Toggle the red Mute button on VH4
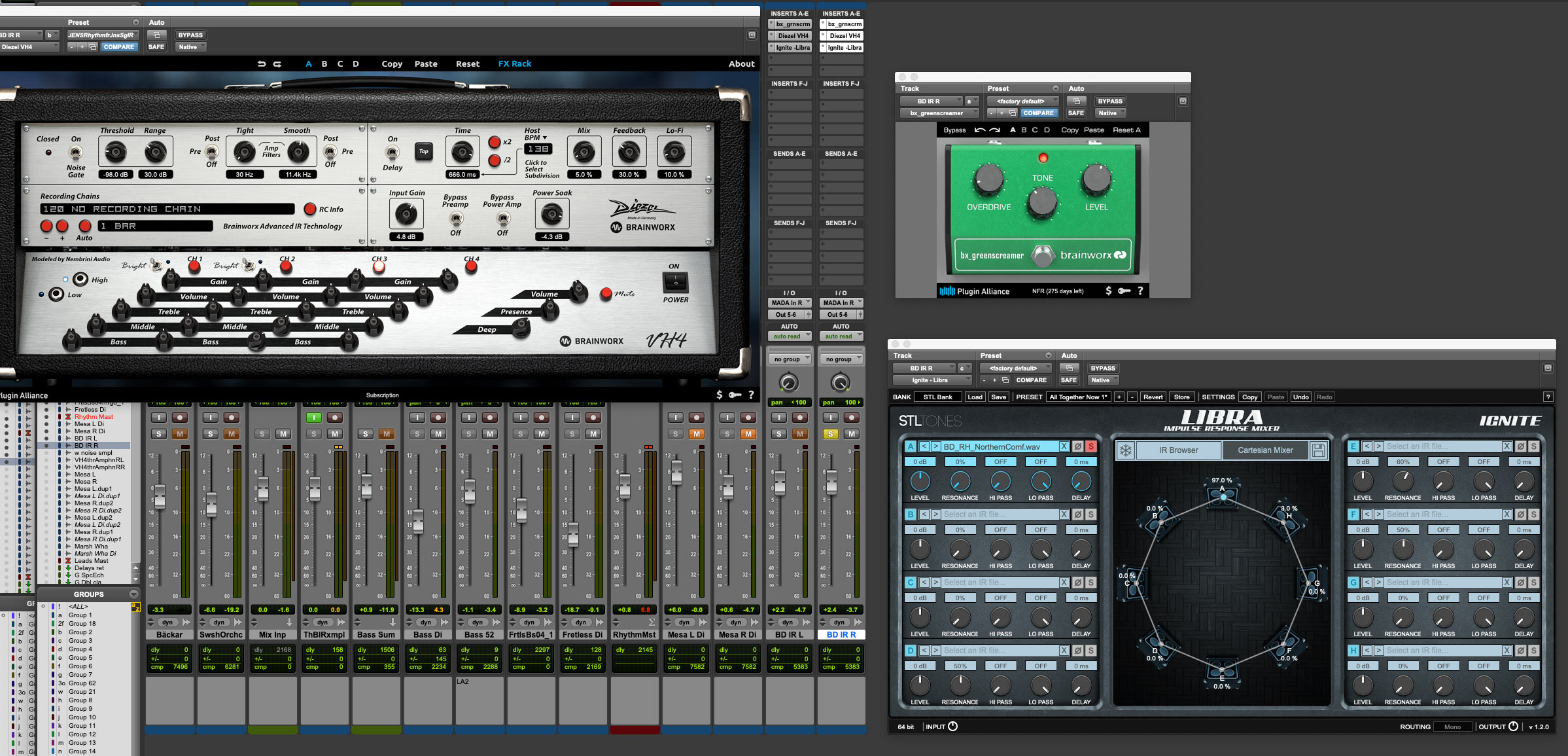Image resolution: width=1568 pixels, height=756 pixels. point(606,293)
